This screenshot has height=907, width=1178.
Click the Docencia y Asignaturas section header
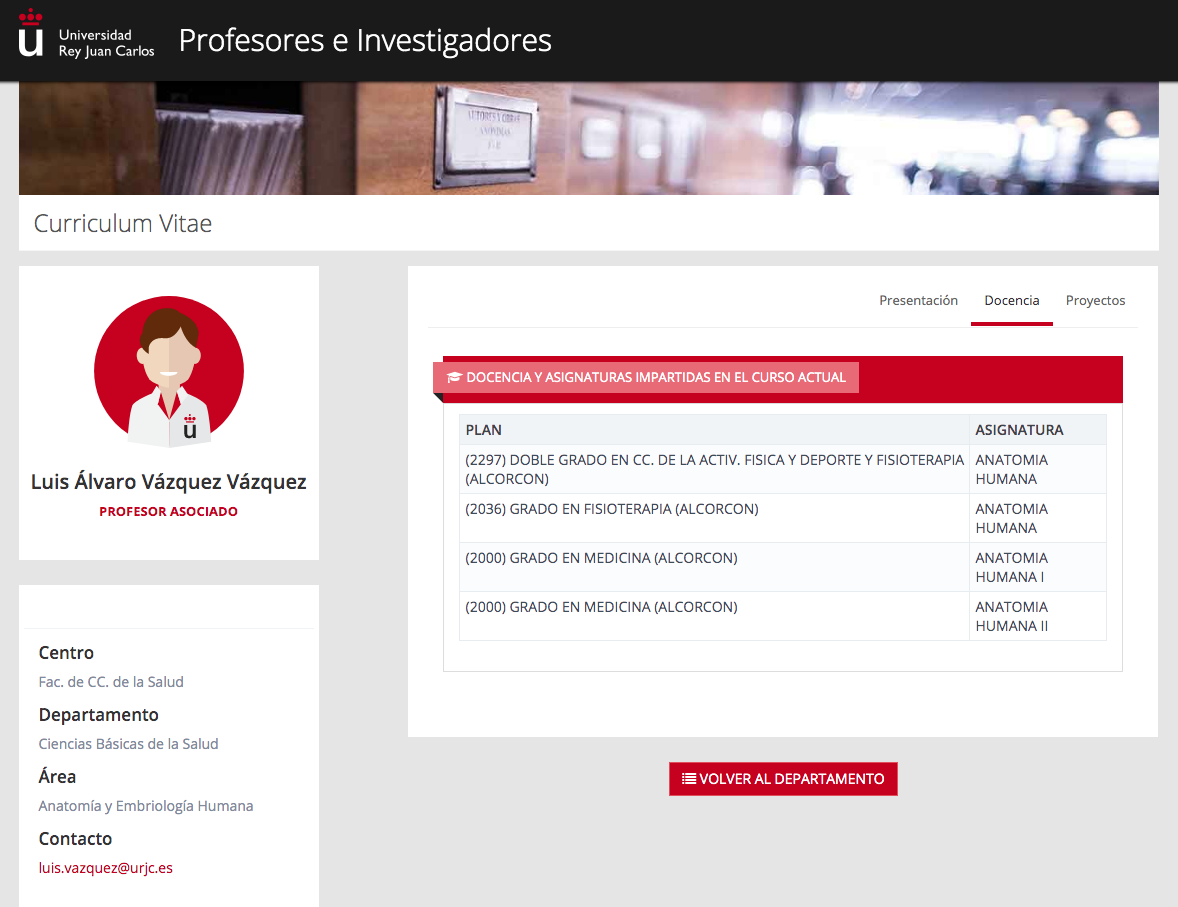coord(655,378)
